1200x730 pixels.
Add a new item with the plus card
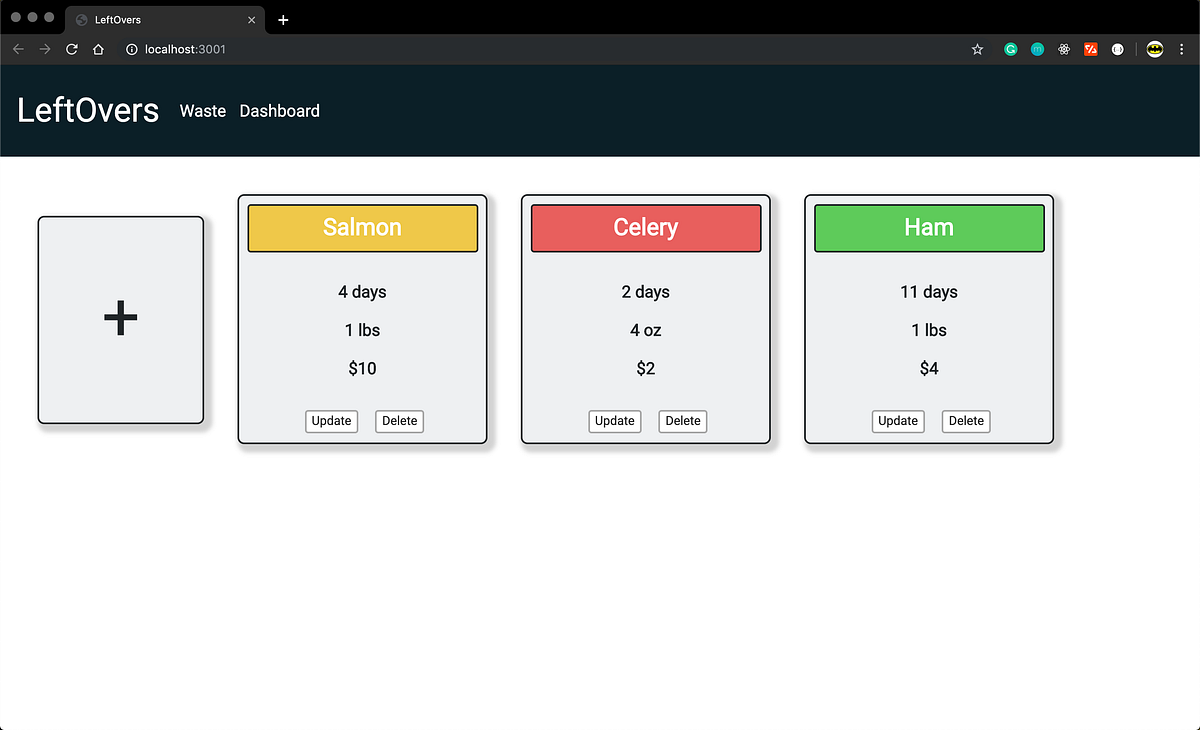120,318
